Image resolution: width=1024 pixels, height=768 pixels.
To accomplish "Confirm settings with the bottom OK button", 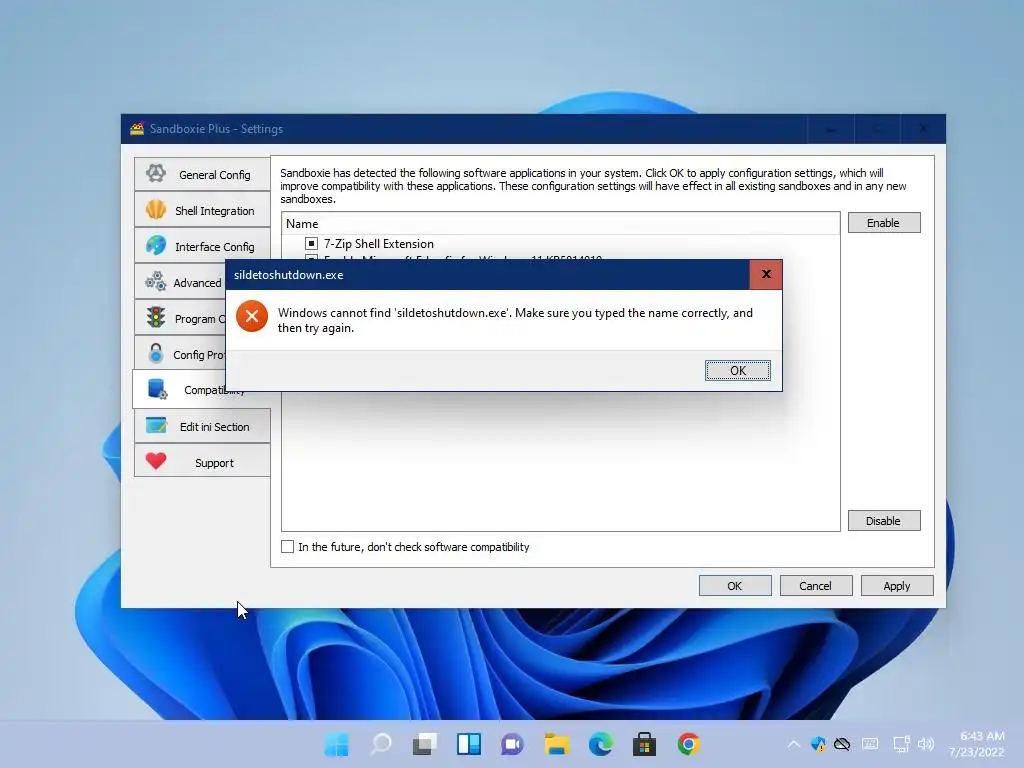I will point(735,586).
